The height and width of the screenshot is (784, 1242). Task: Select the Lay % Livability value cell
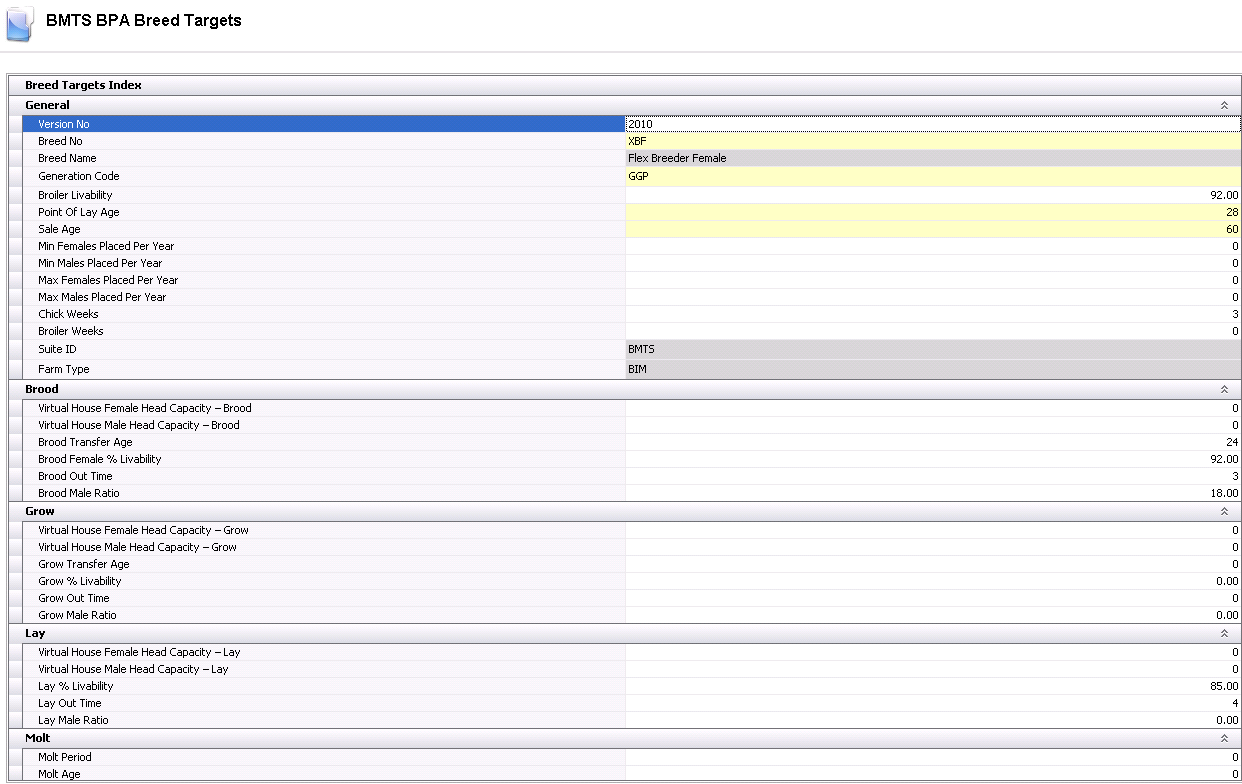pyautogui.click(x=932, y=686)
